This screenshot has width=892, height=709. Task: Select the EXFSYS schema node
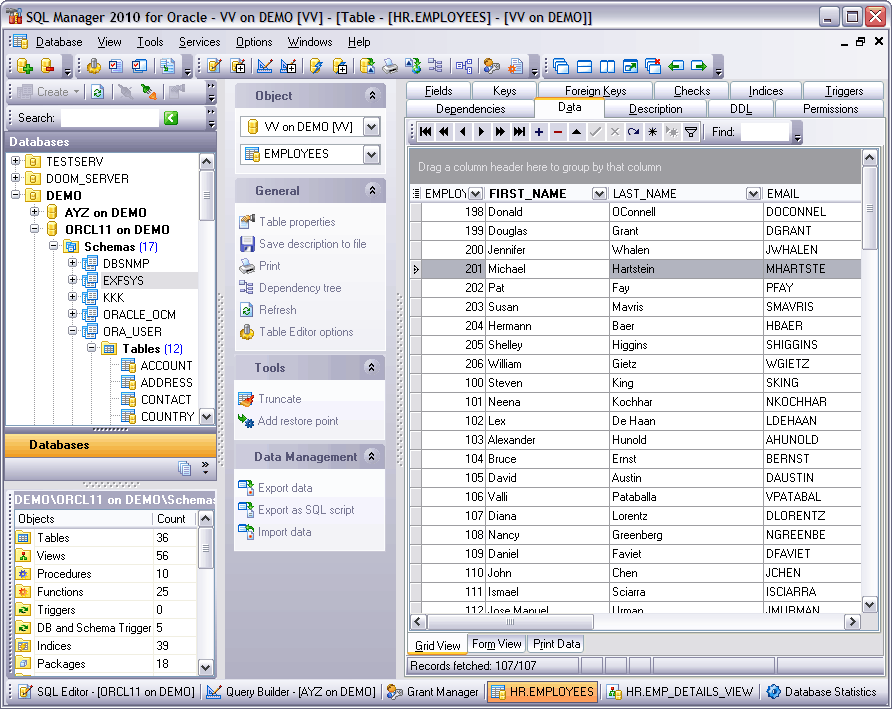pyautogui.click(x=123, y=281)
